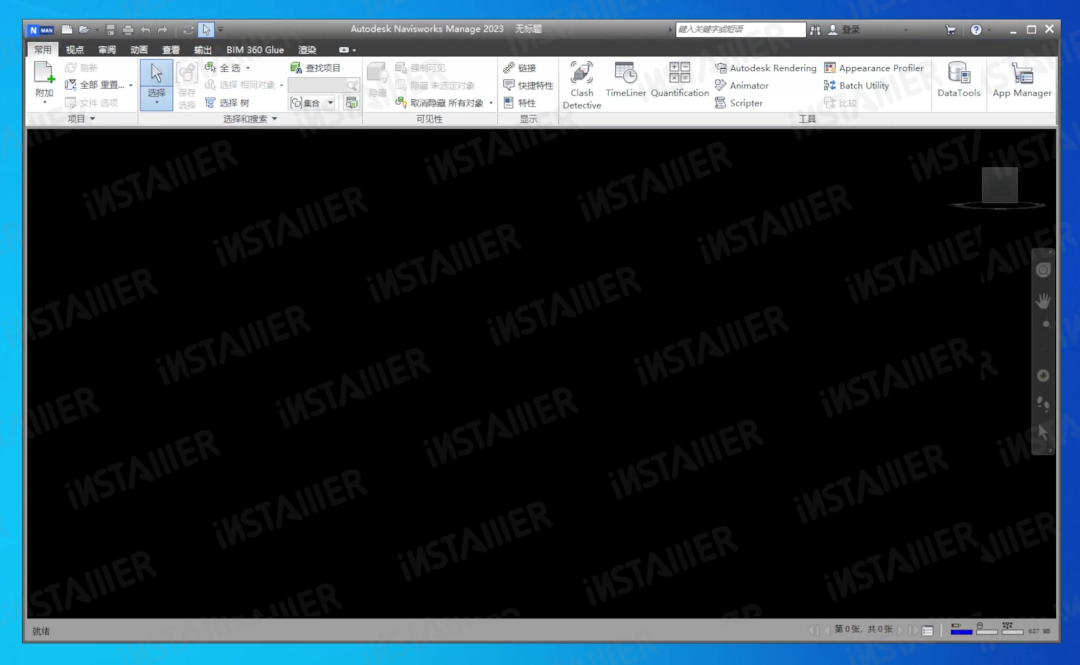Open Appearance Profiler
The image size is (1080, 665).
(x=873, y=68)
